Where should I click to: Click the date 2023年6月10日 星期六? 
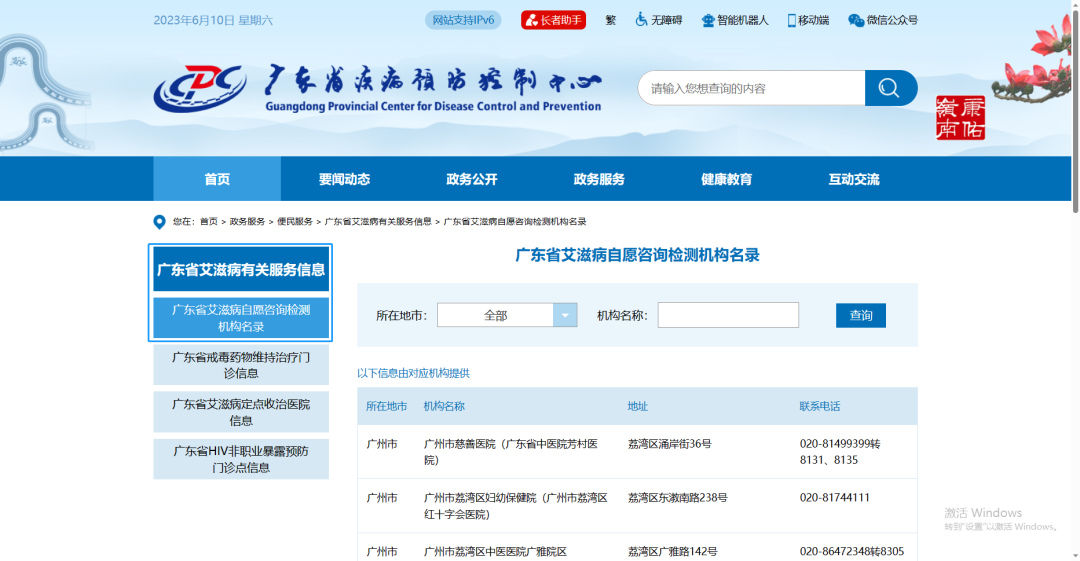(213, 20)
